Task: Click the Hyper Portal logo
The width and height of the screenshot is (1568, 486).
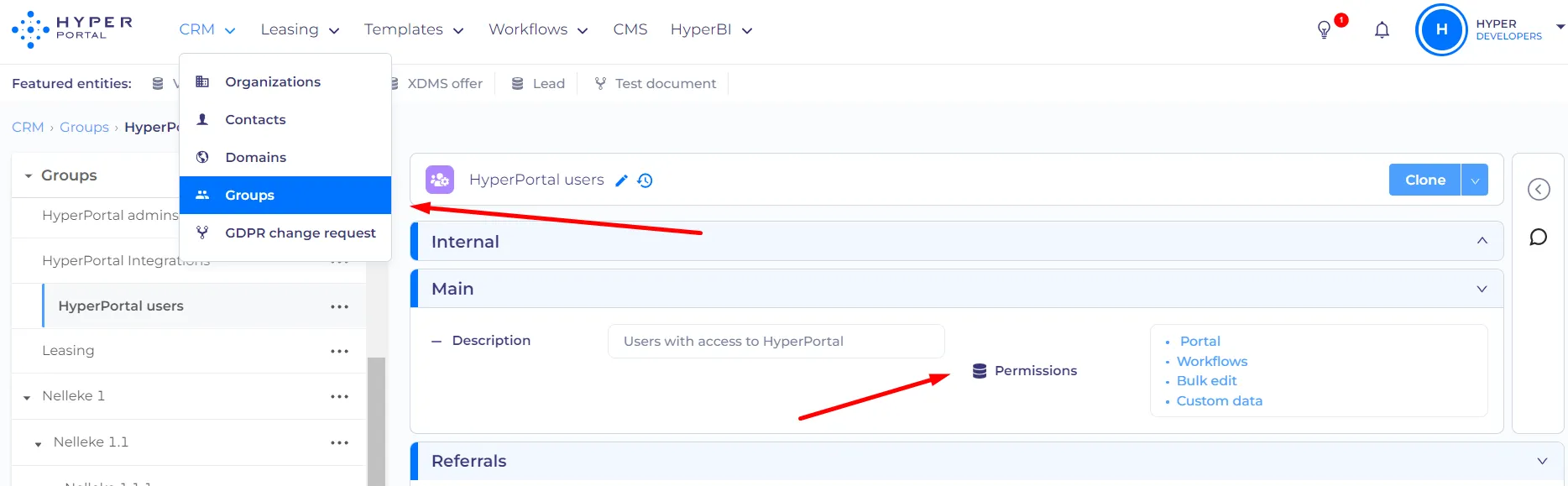Action: (x=72, y=29)
